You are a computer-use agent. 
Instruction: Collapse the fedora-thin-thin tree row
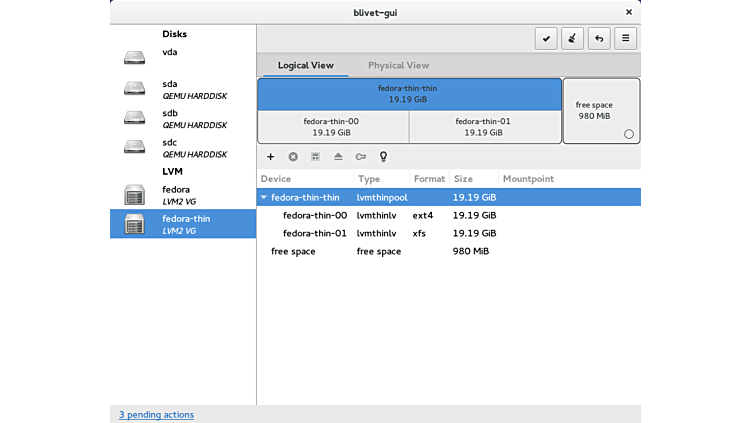click(x=264, y=198)
